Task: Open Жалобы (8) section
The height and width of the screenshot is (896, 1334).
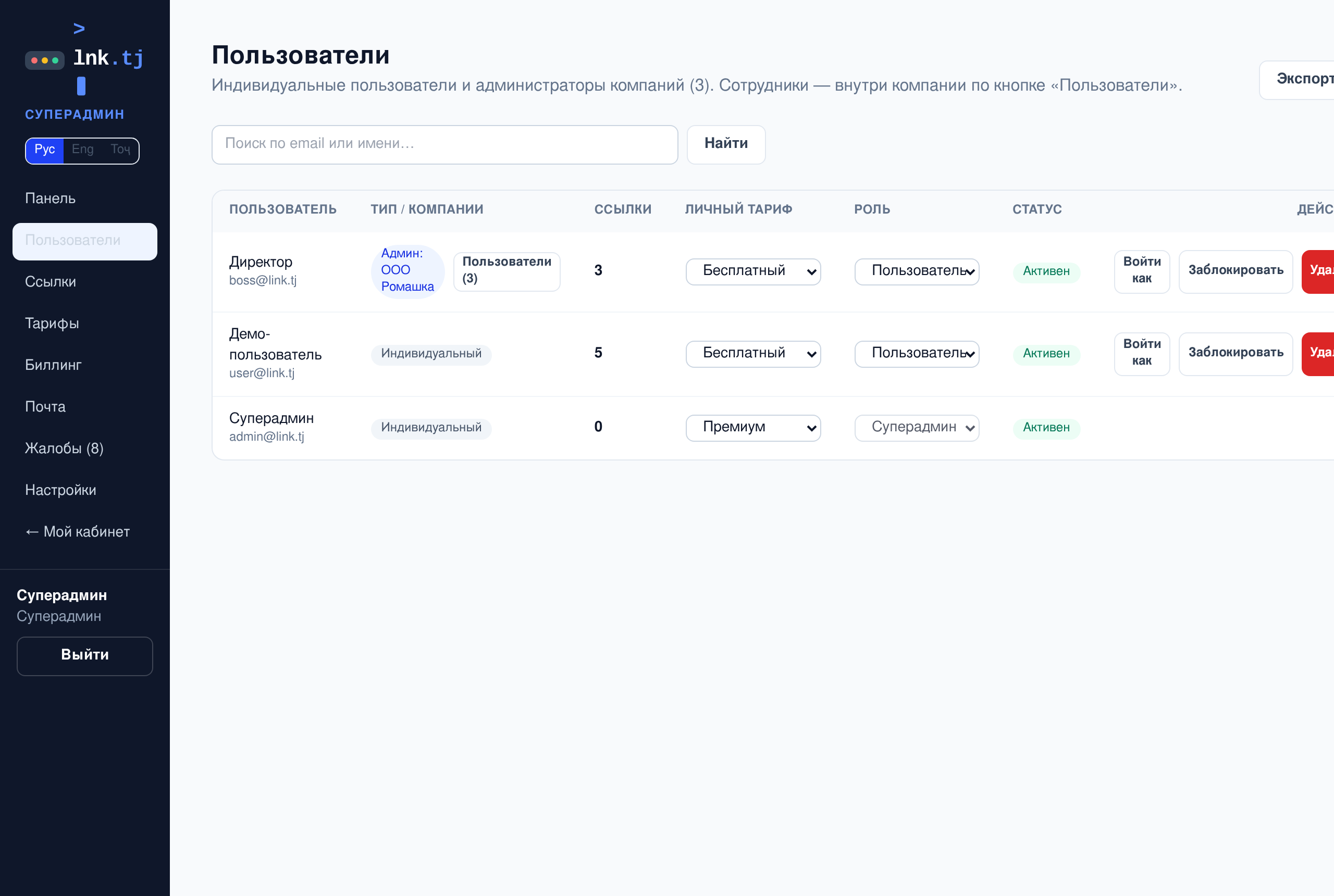Action: 84,449
